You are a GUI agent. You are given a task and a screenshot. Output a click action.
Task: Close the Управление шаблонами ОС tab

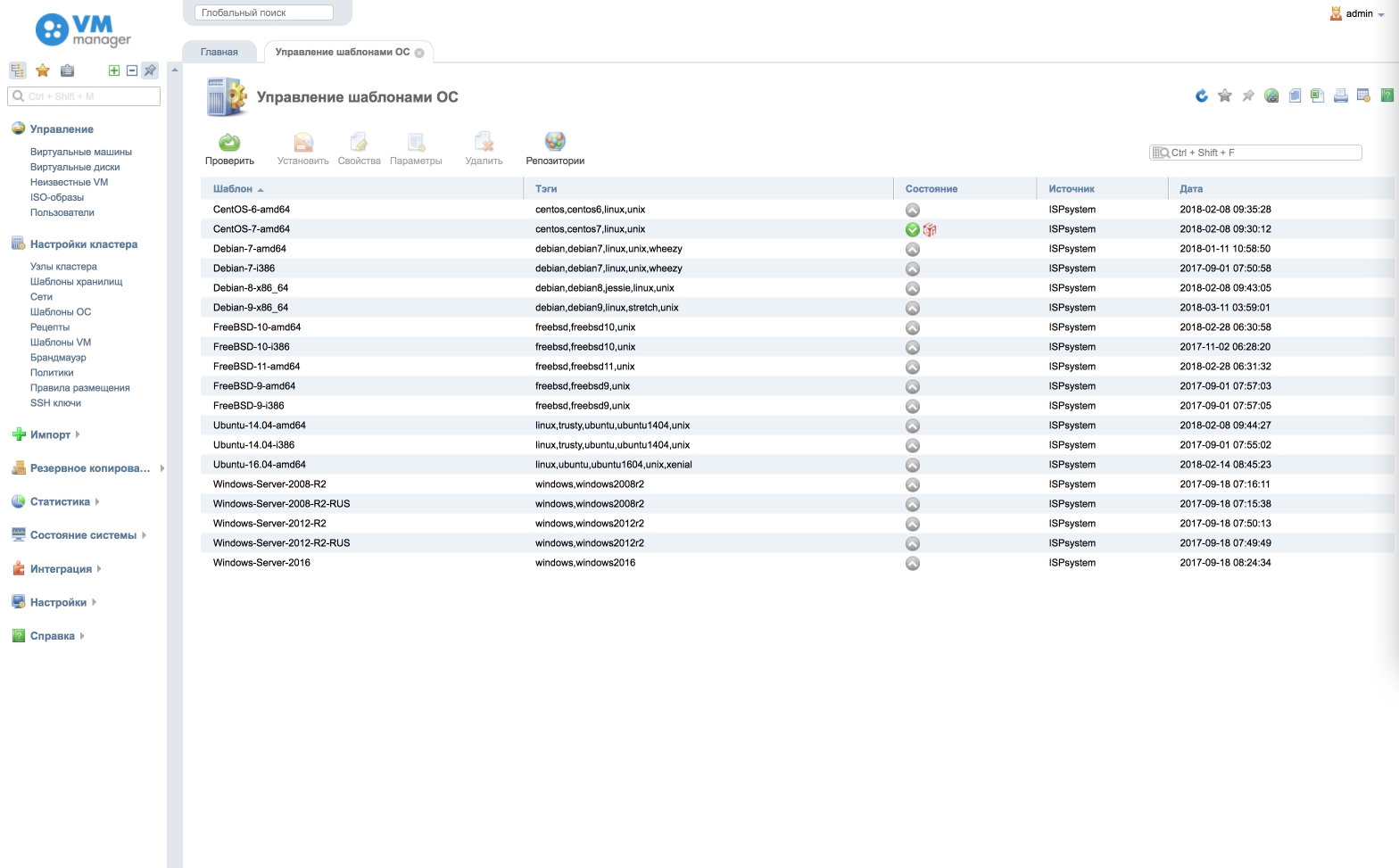tap(419, 53)
